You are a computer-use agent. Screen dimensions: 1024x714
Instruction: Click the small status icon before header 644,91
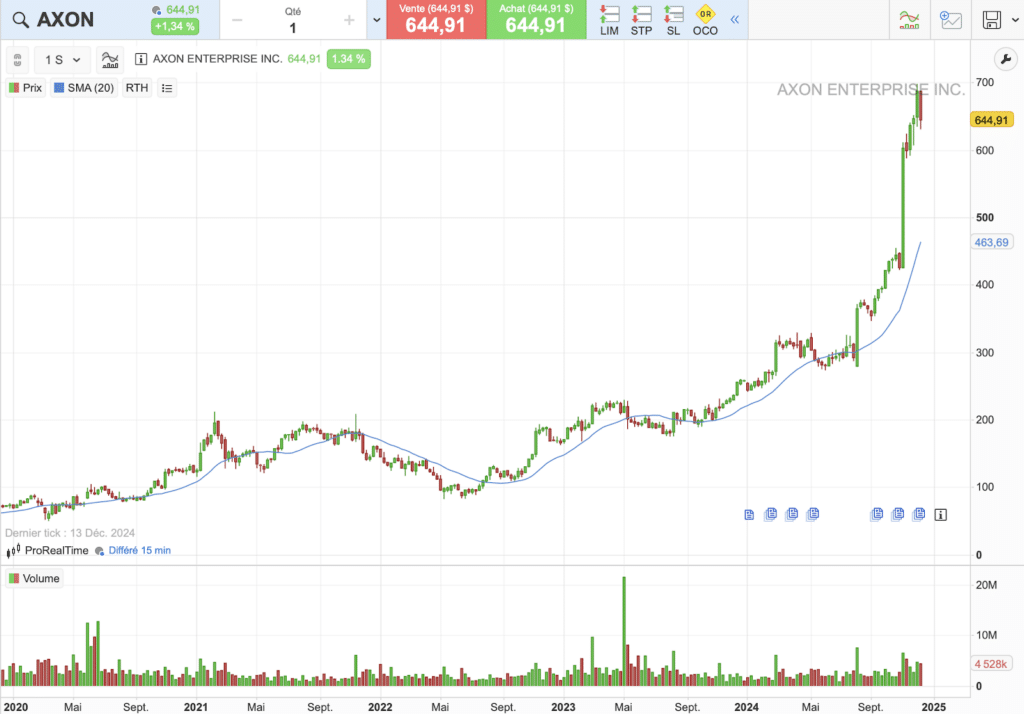[157, 10]
